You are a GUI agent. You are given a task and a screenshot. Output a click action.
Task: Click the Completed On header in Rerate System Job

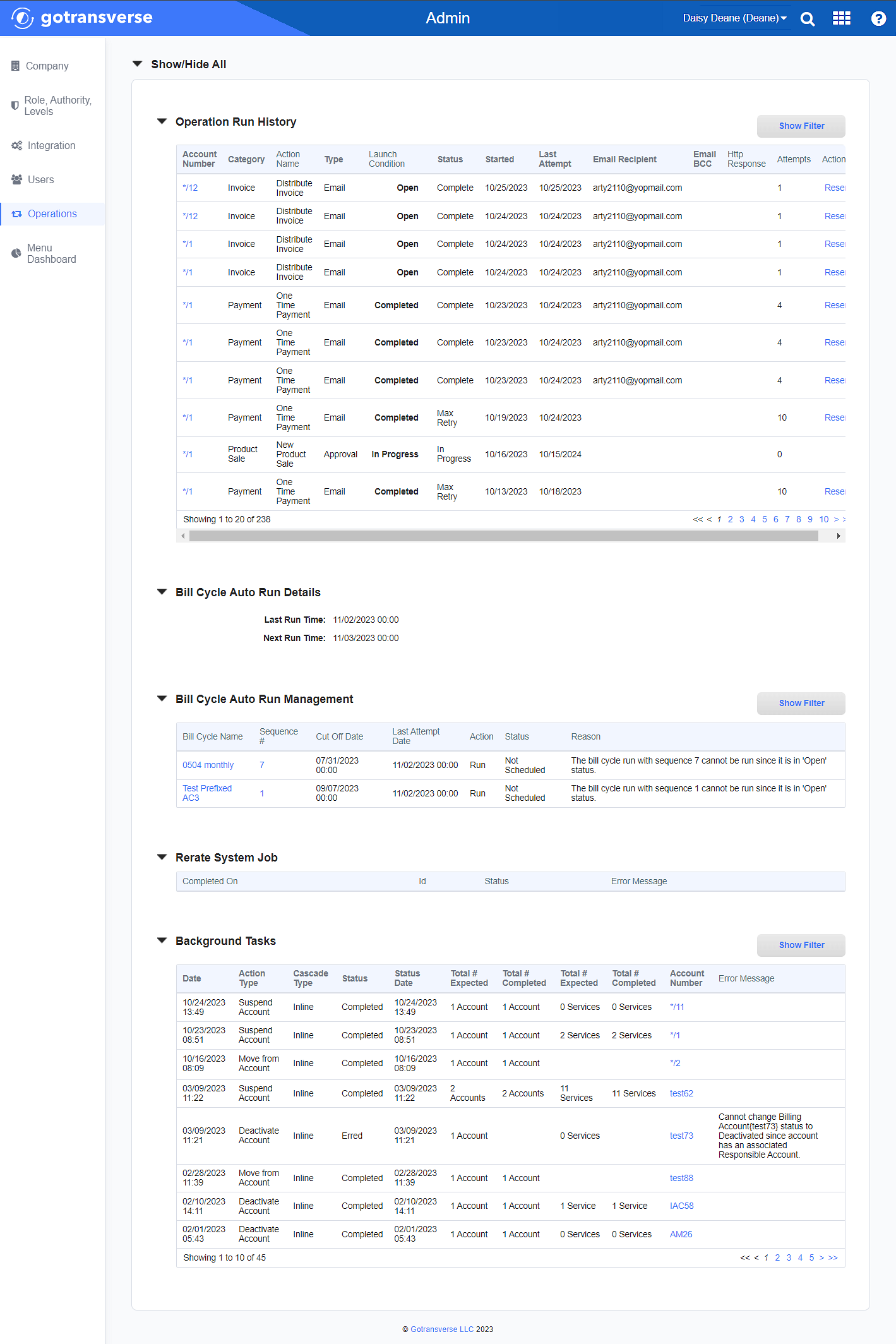pyautogui.click(x=210, y=881)
